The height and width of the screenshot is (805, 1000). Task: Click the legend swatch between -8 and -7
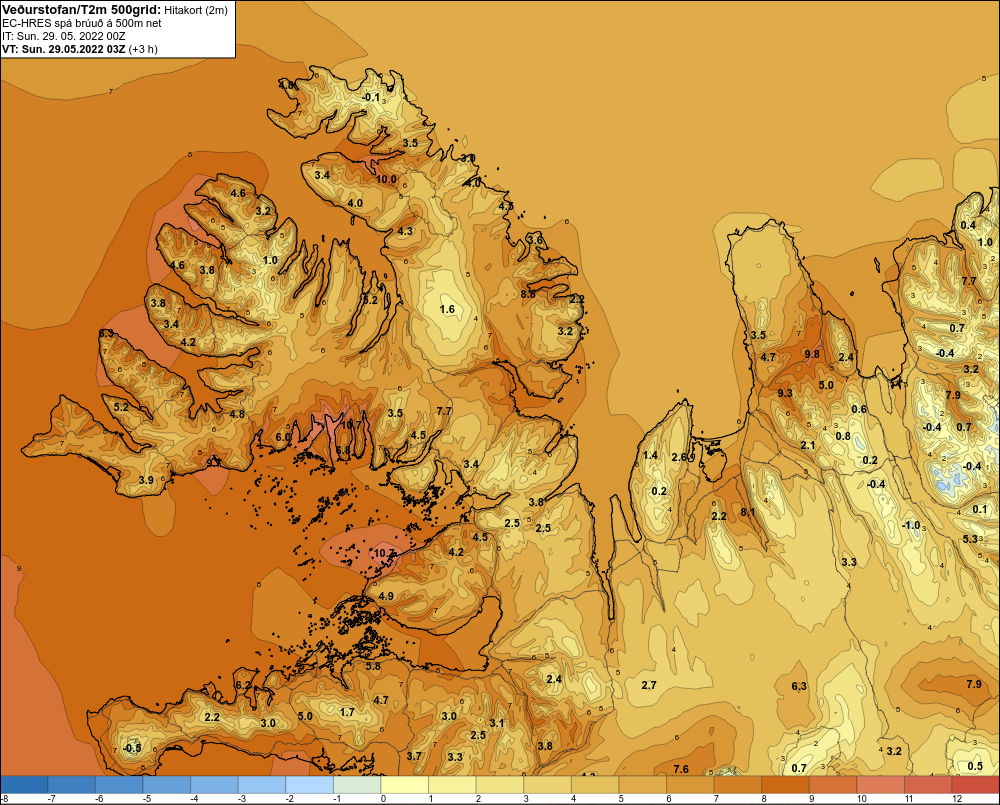pyautogui.click(x=24, y=785)
